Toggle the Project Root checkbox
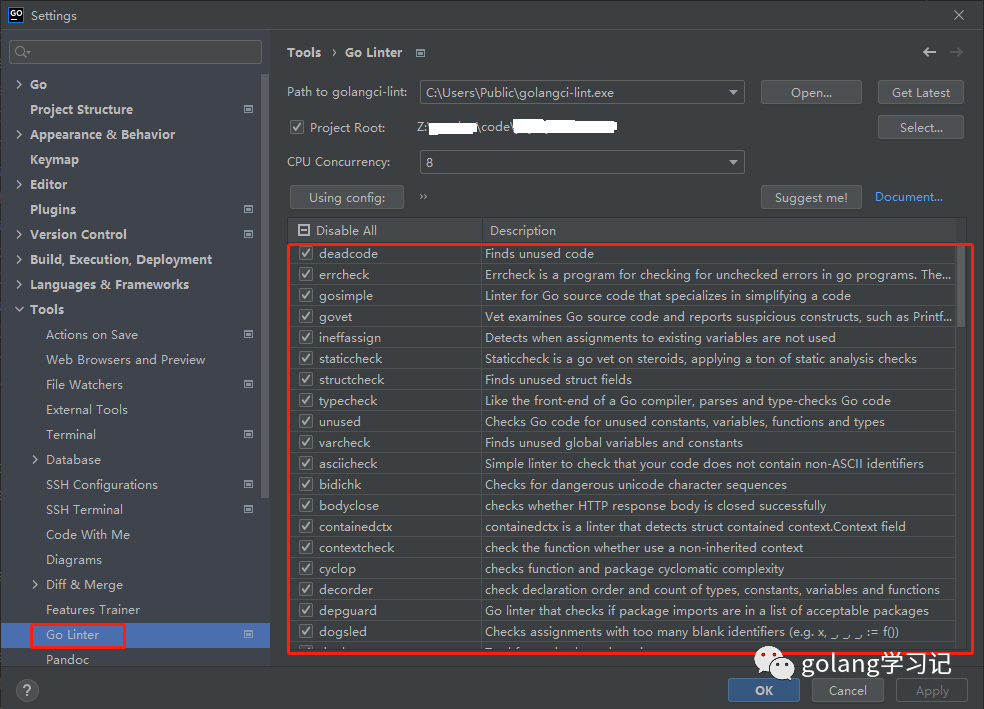Image resolution: width=984 pixels, height=709 pixels. tap(297, 127)
